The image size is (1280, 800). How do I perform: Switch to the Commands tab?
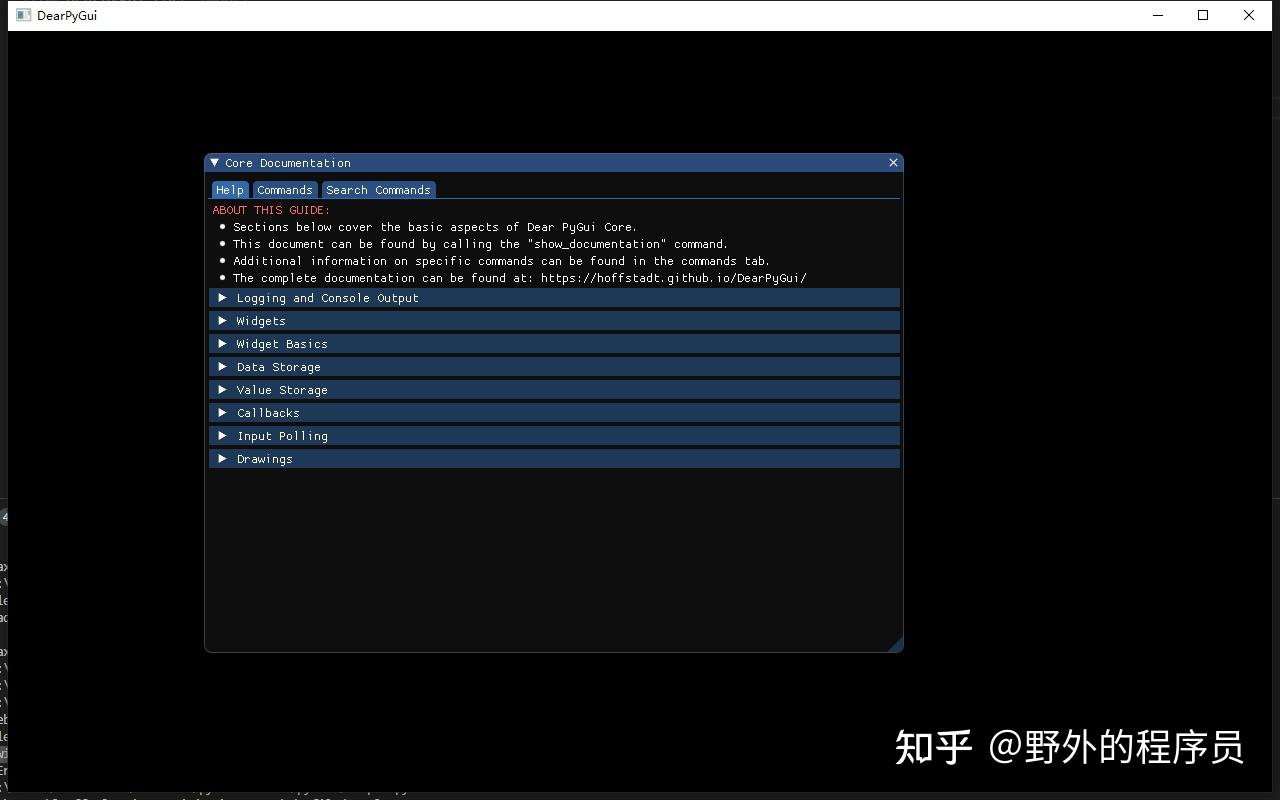(285, 189)
